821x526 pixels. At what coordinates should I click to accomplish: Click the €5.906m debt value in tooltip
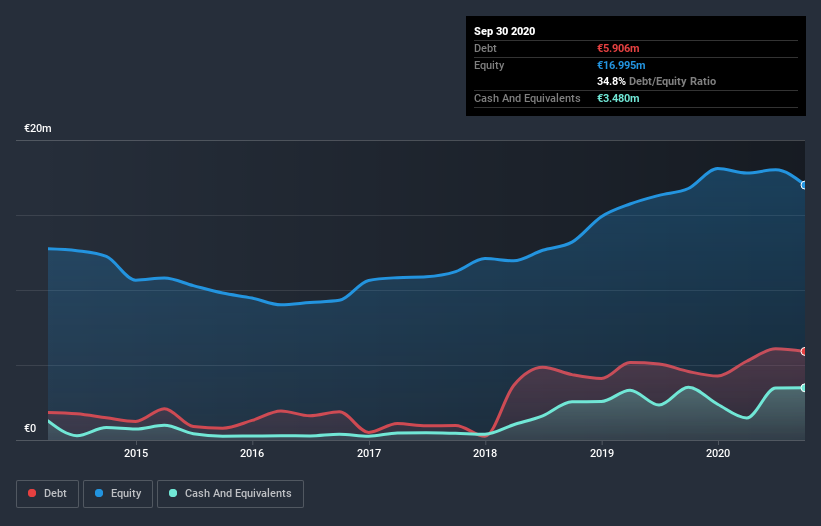click(618, 48)
